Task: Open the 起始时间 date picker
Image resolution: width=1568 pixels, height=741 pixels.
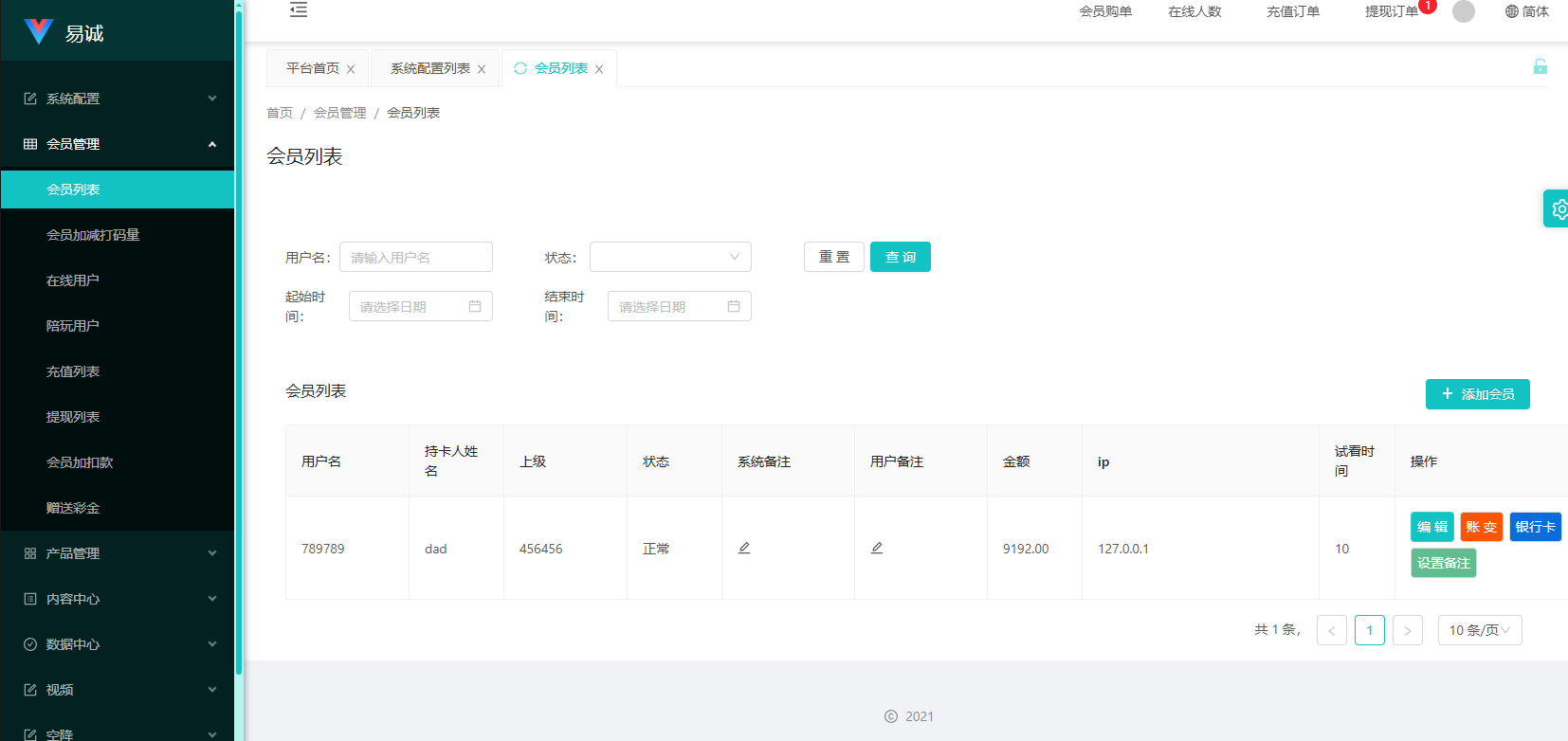Action: [x=420, y=306]
